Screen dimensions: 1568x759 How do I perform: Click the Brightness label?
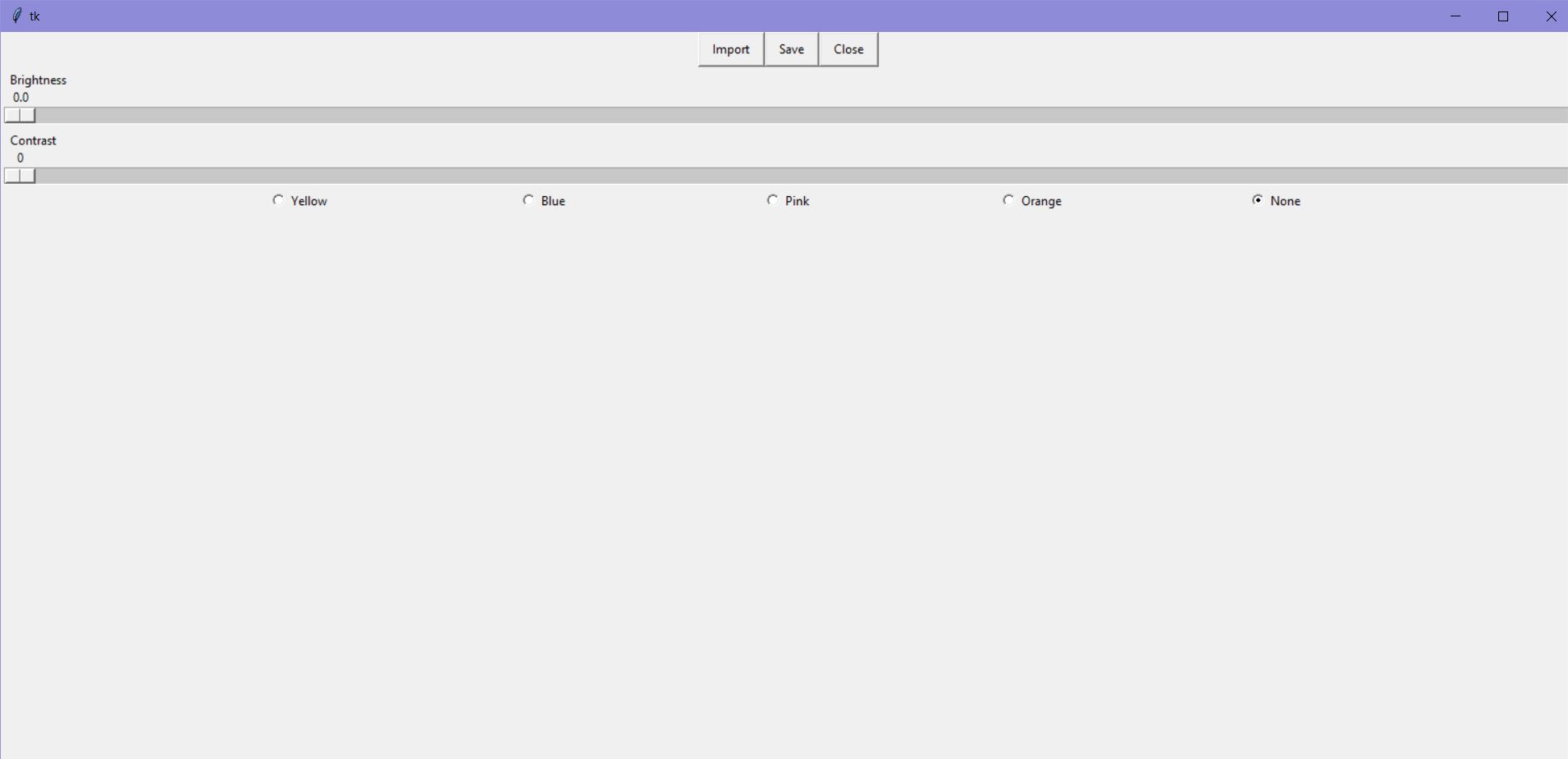click(x=38, y=80)
